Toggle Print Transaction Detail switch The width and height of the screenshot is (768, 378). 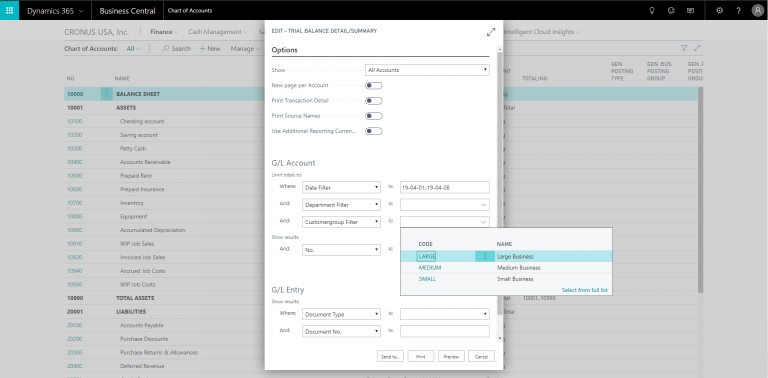point(374,101)
